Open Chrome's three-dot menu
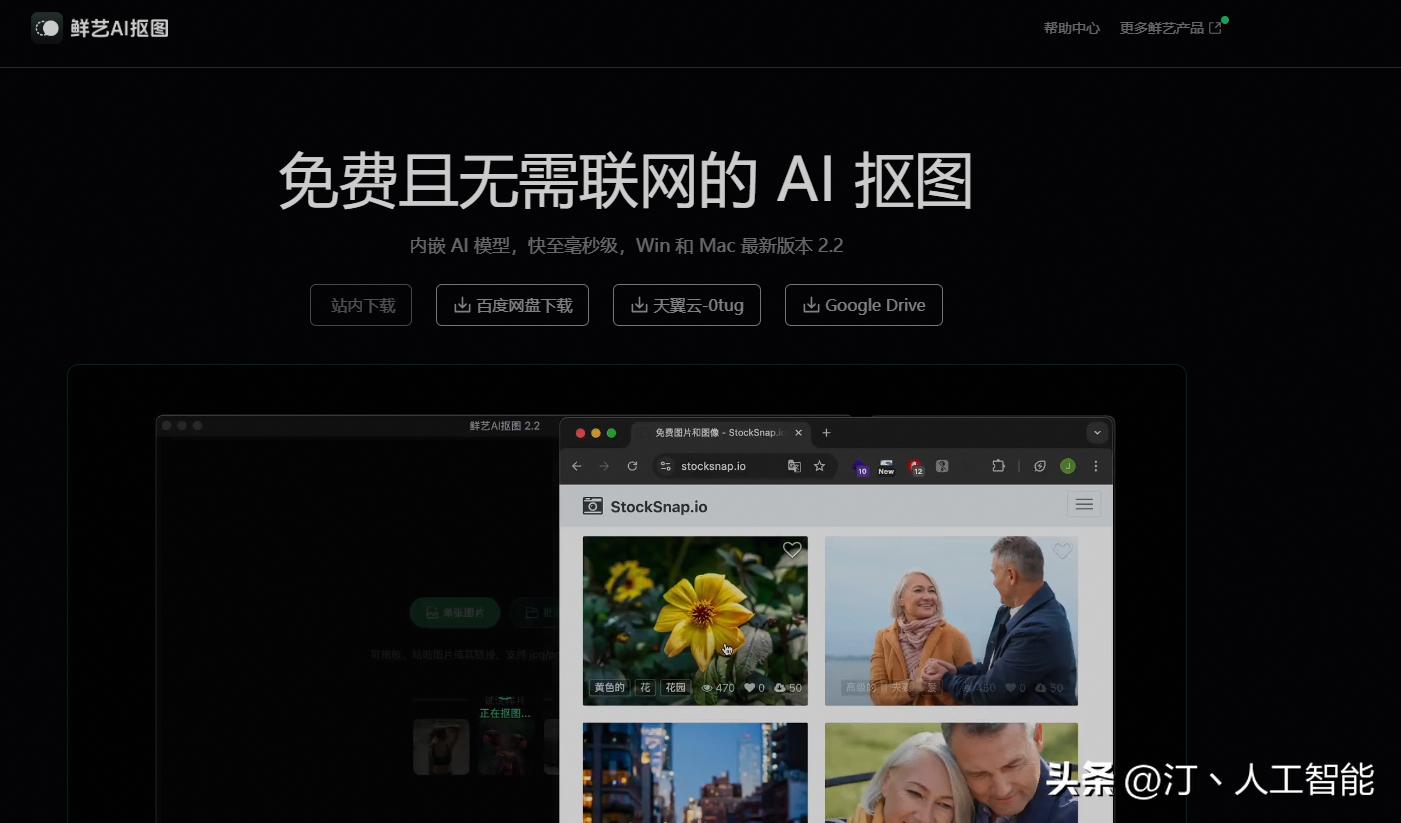 tap(1096, 466)
